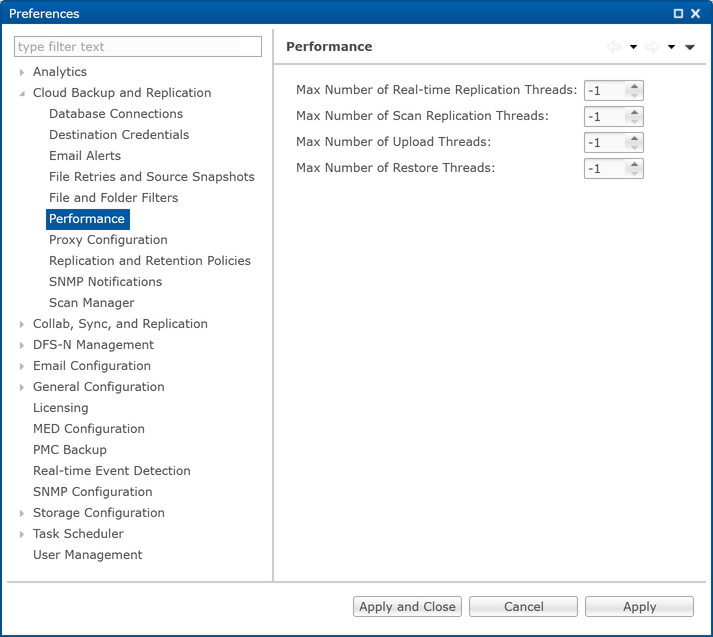Expand the Task Scheduler node
This screenshot has width=713, height=637.
point(21,534)
